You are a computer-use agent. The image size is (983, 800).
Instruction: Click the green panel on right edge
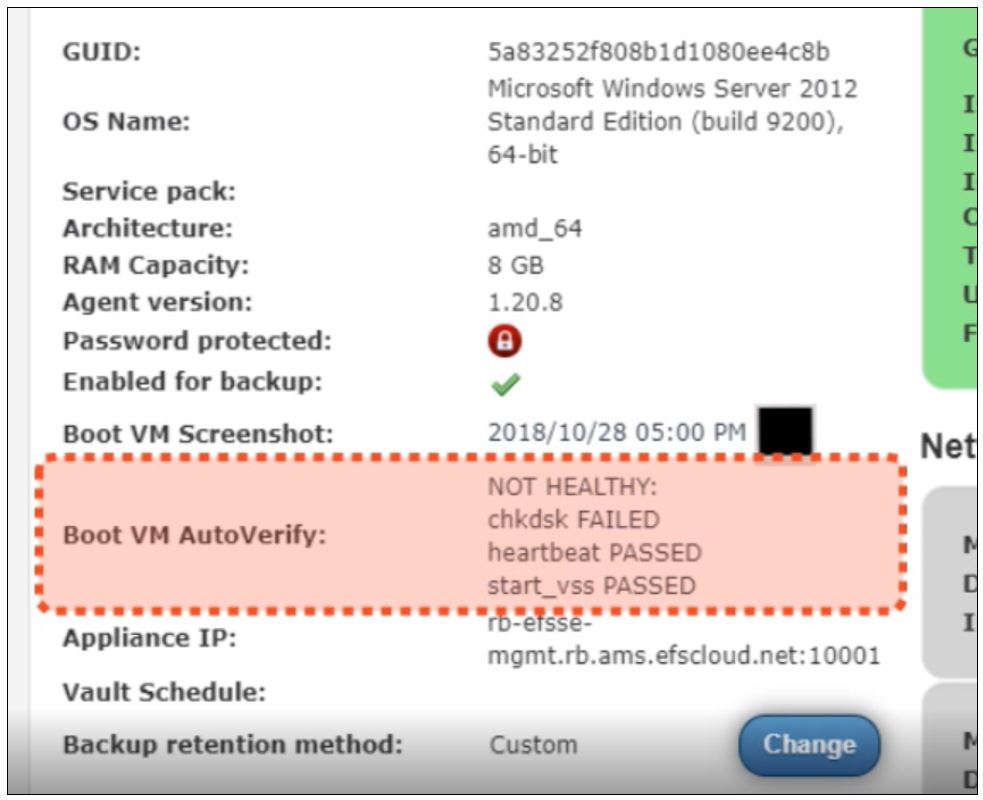[x=950, y=199]
